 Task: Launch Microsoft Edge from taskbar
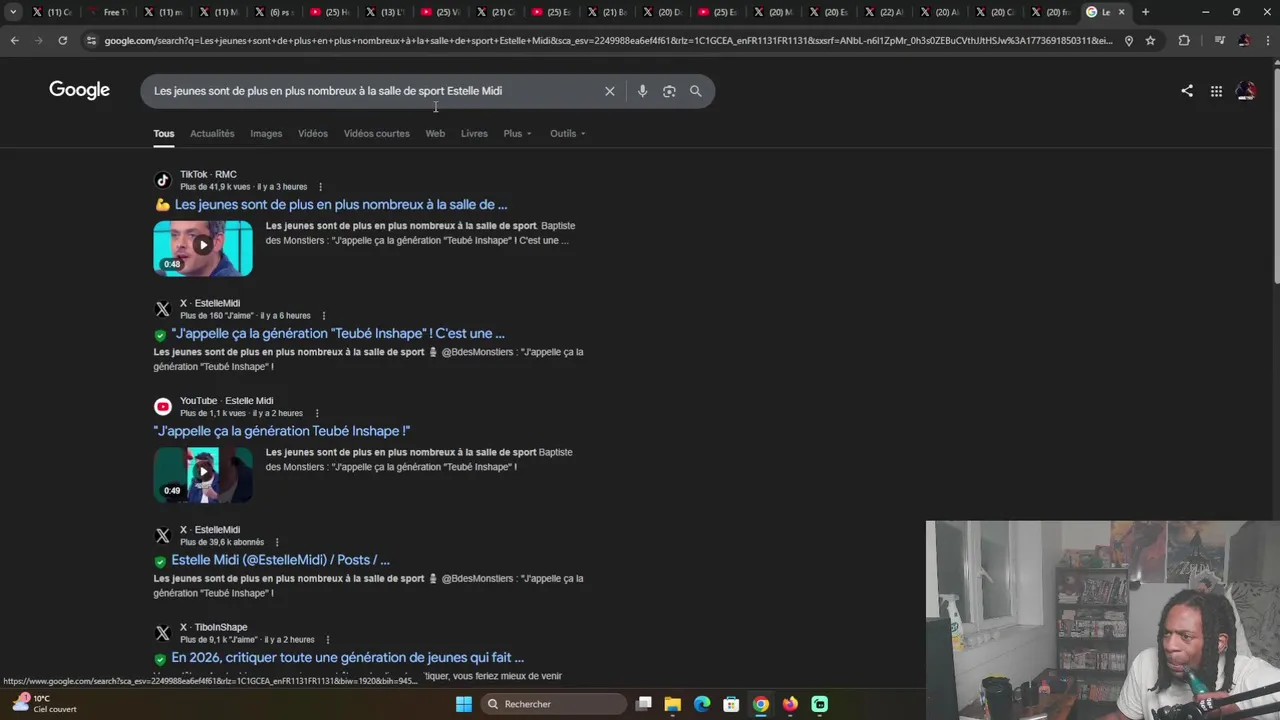pos(702,704)
